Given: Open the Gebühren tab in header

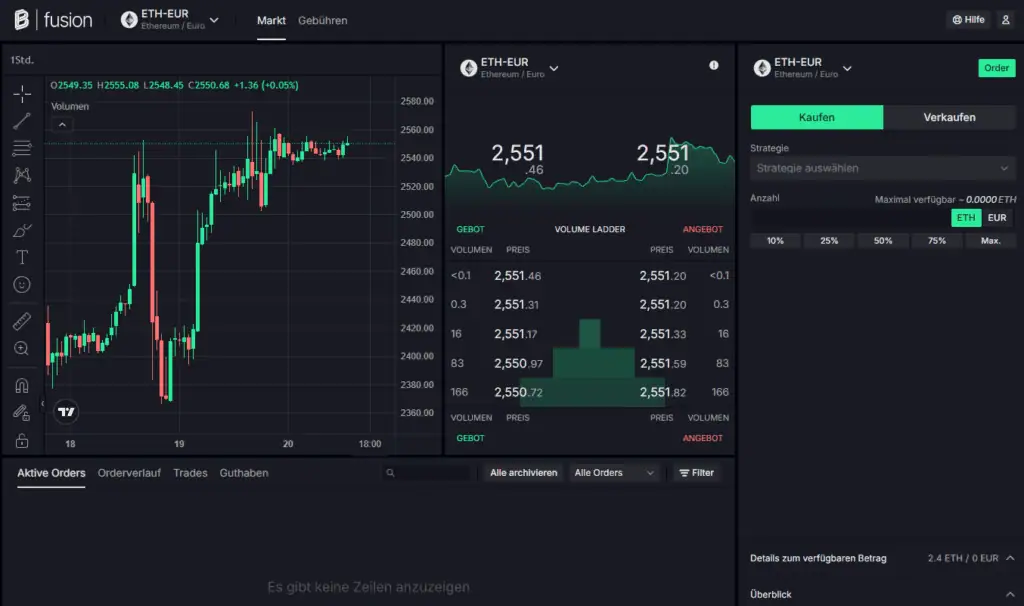Looking at the screenshot, I should pyautogui.click(x=323, y=20).
